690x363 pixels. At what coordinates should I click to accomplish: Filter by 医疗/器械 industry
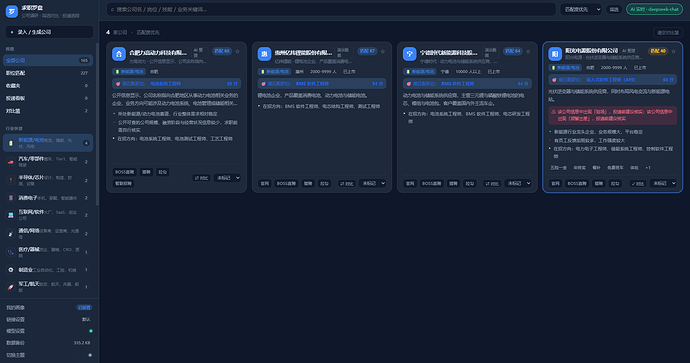[x=48, y=252]
